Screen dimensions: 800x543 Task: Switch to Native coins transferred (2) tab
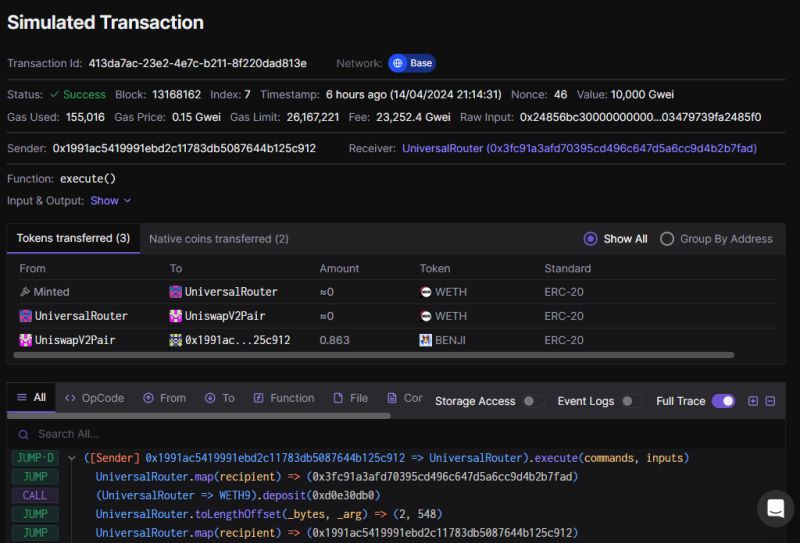click(x=219, y=239)
